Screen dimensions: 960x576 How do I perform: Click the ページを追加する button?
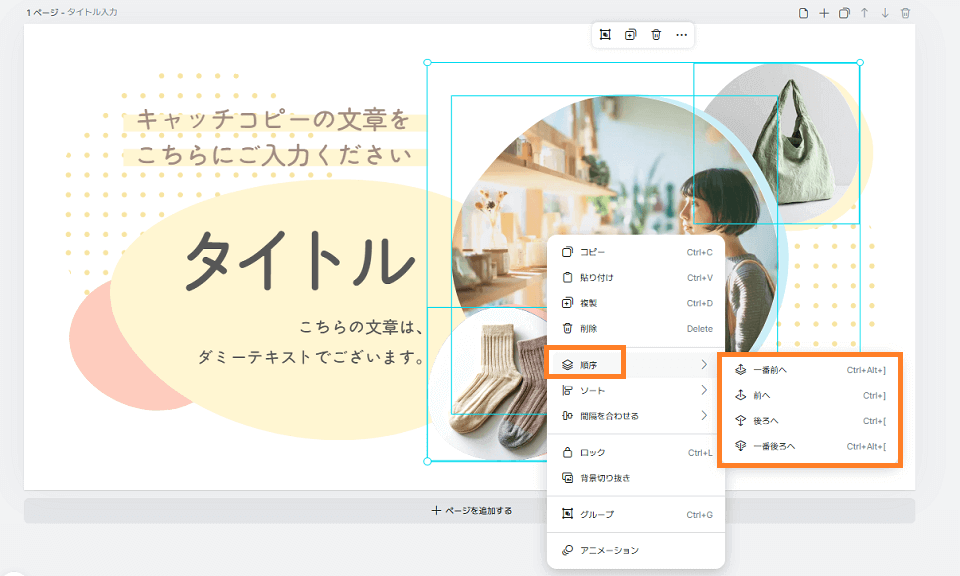coord(470,510)
